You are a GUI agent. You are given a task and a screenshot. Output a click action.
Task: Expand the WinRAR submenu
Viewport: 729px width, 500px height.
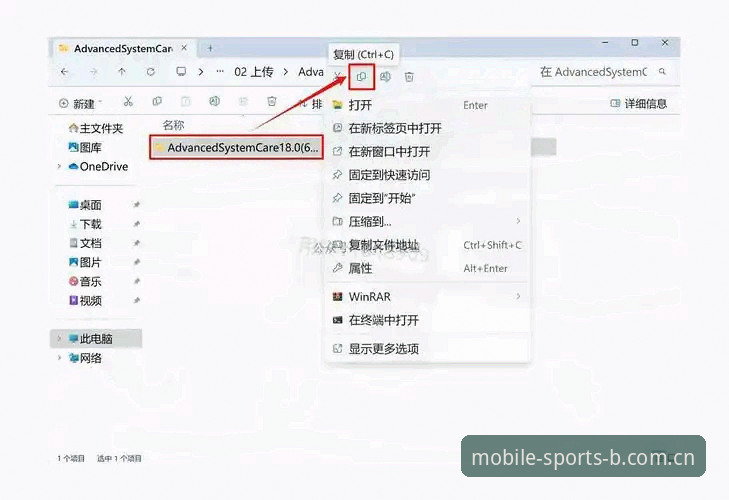pyautogui.click(x=518, y=296)
